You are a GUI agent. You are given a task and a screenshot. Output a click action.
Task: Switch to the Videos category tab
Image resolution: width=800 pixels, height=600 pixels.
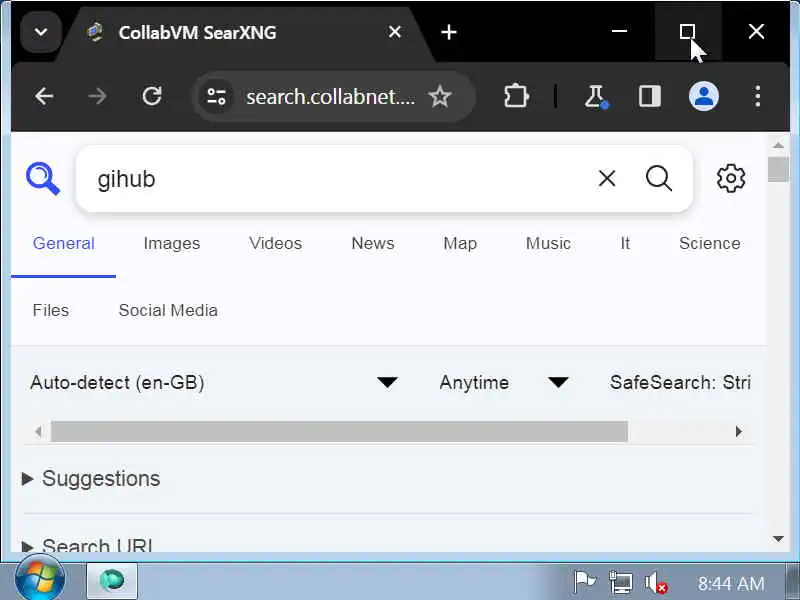pyautogui.click(x=276, y=243)
